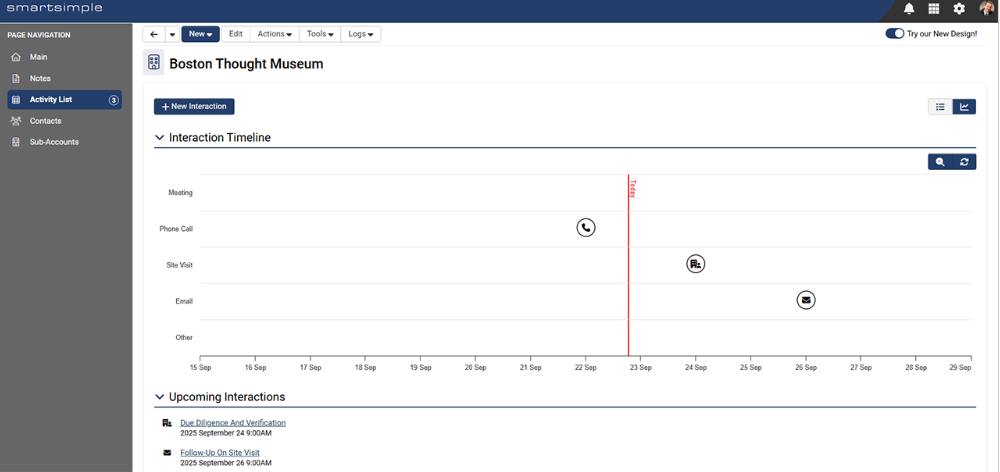Screen dimensions: 1000x472
Task: Click the 2025 September 26 9:00AM date
Action: click(226, 463)
